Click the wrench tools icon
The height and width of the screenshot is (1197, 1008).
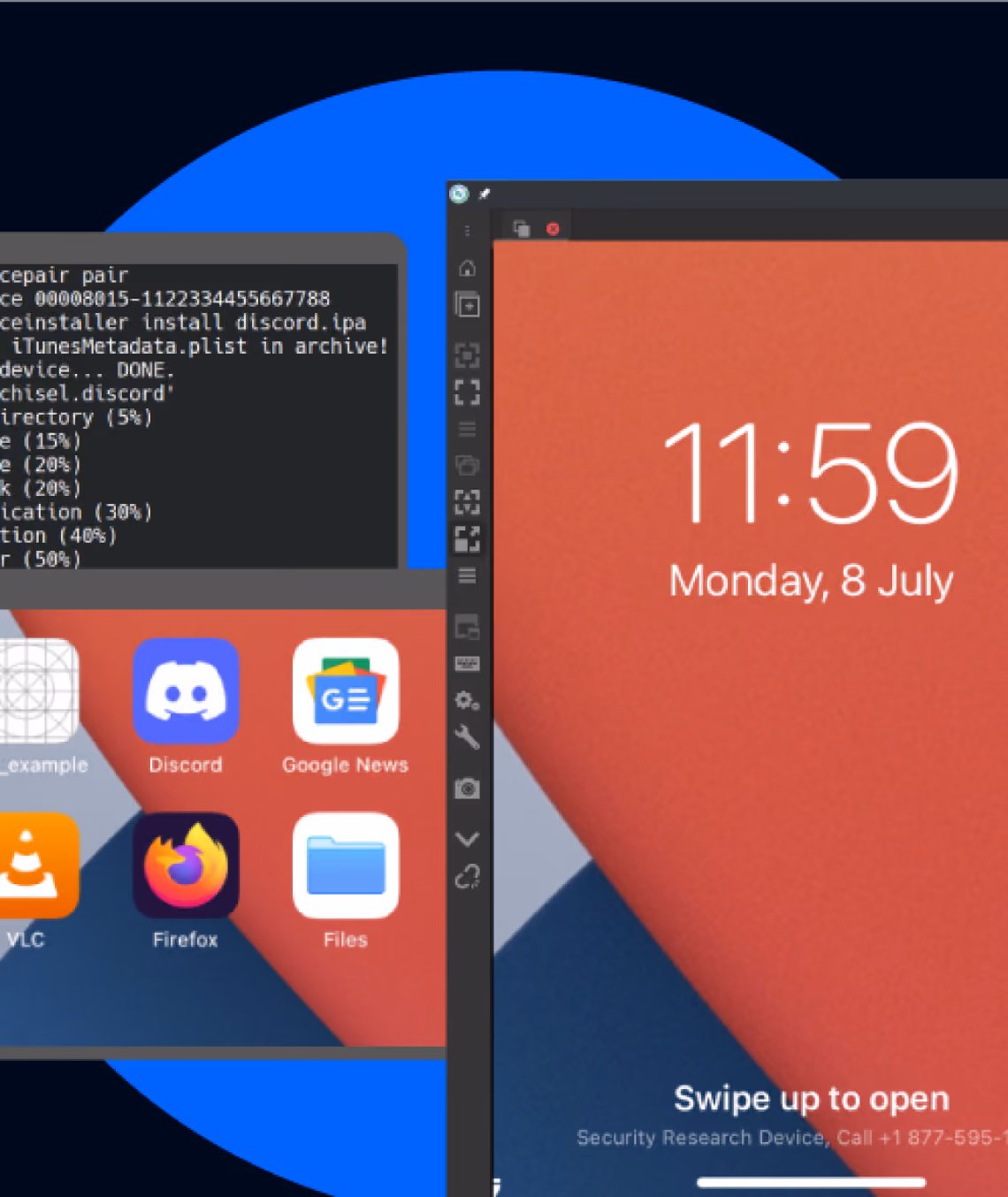click(467, 736)
